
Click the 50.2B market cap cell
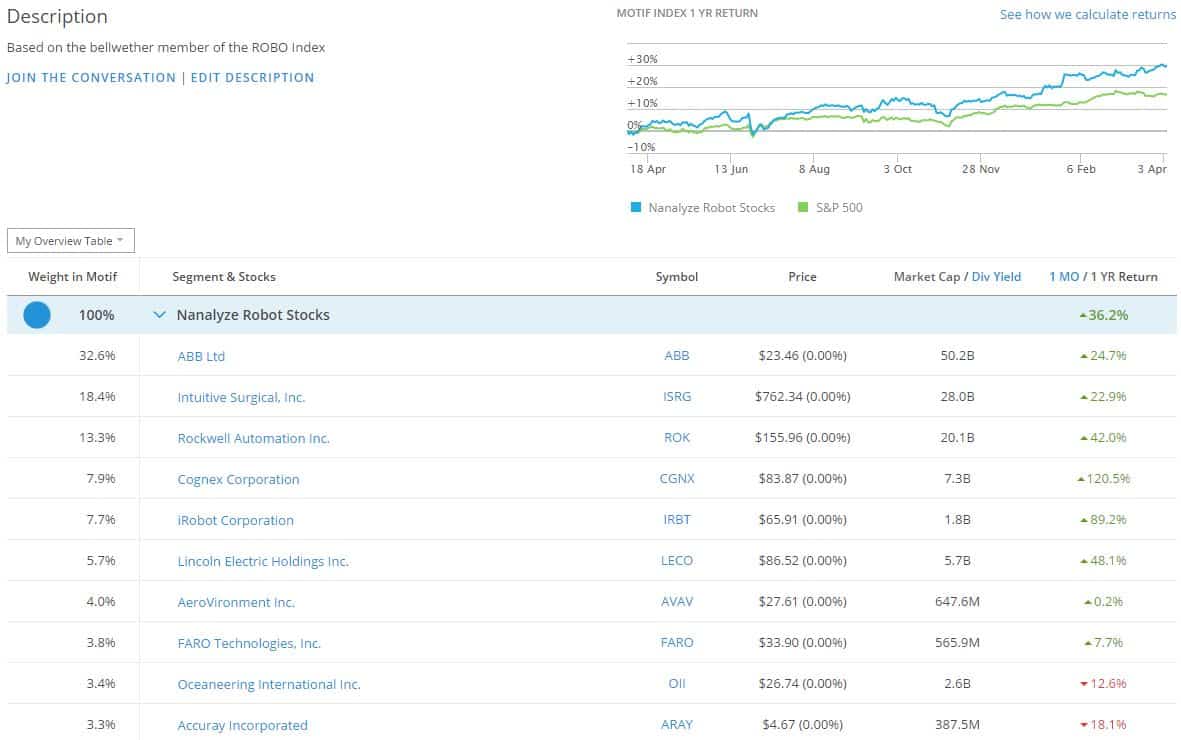coord(957,356)
